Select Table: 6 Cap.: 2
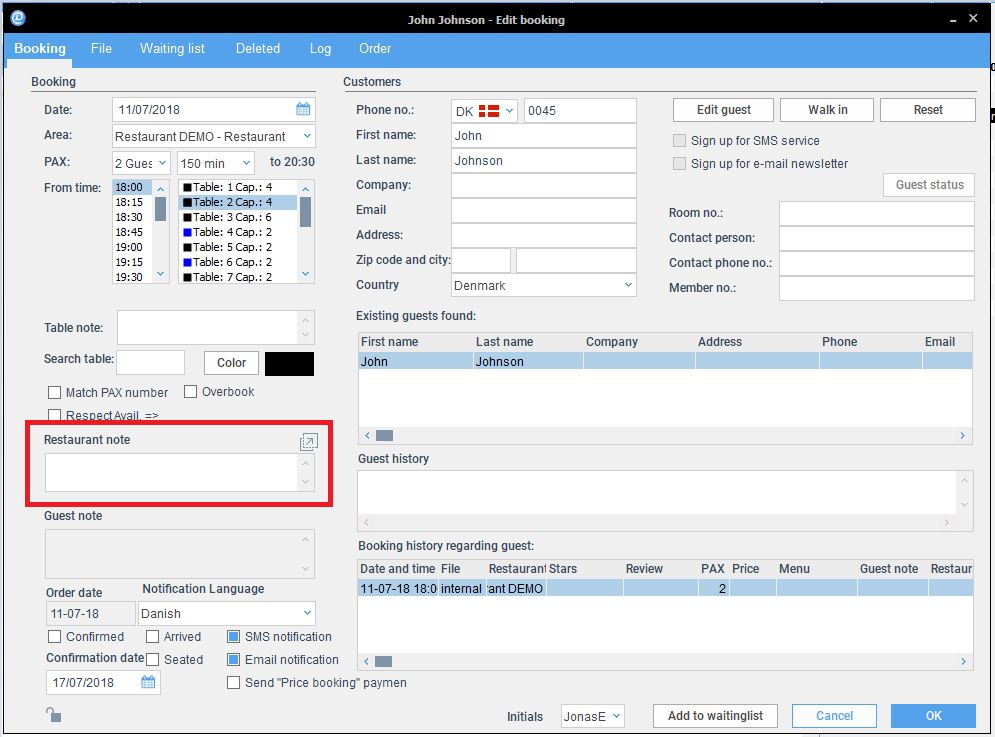The height and width of the screenshot is (737, 995). click(239, 262)
